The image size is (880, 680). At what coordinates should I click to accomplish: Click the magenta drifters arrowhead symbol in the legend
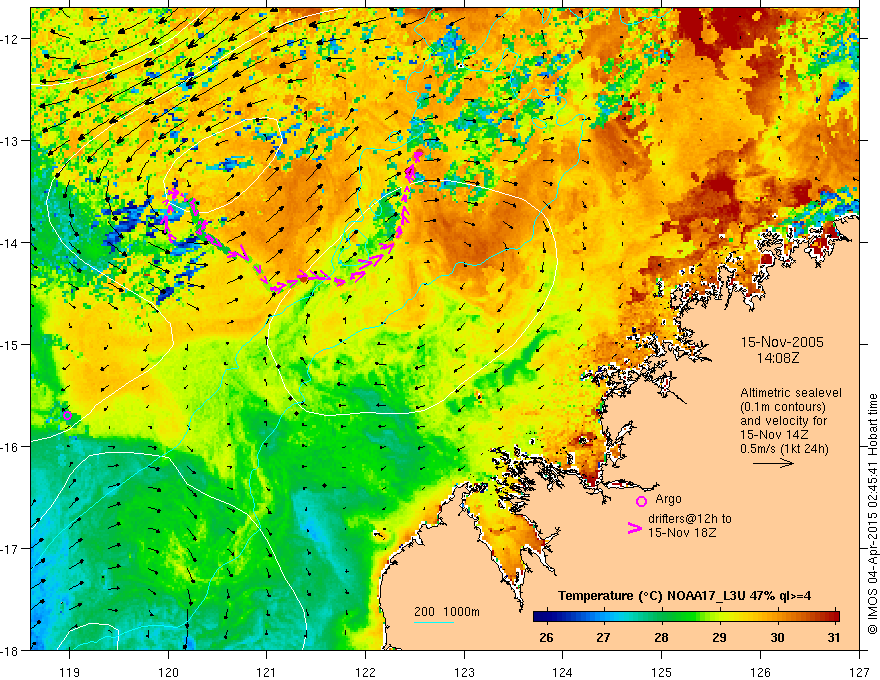click(x=635, y=528)
